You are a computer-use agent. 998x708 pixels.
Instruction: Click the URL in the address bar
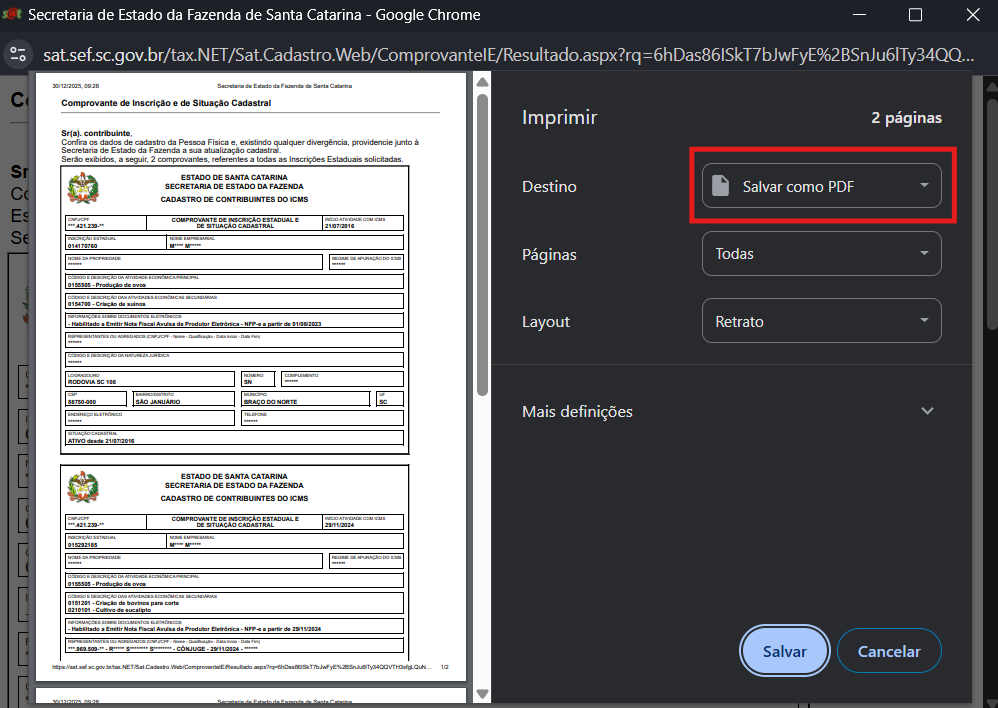click(500, 53)
